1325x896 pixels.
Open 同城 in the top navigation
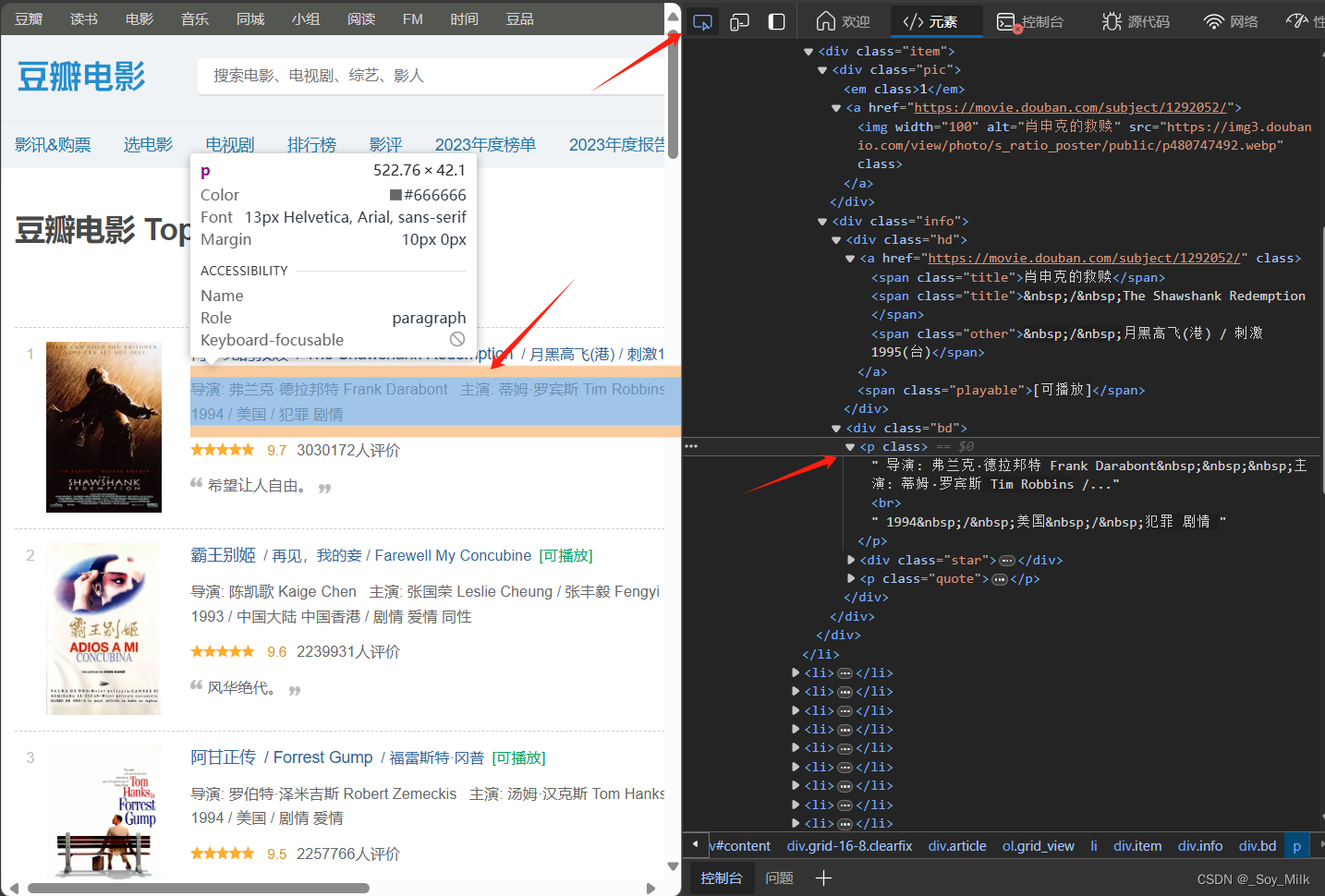point(250,19)
